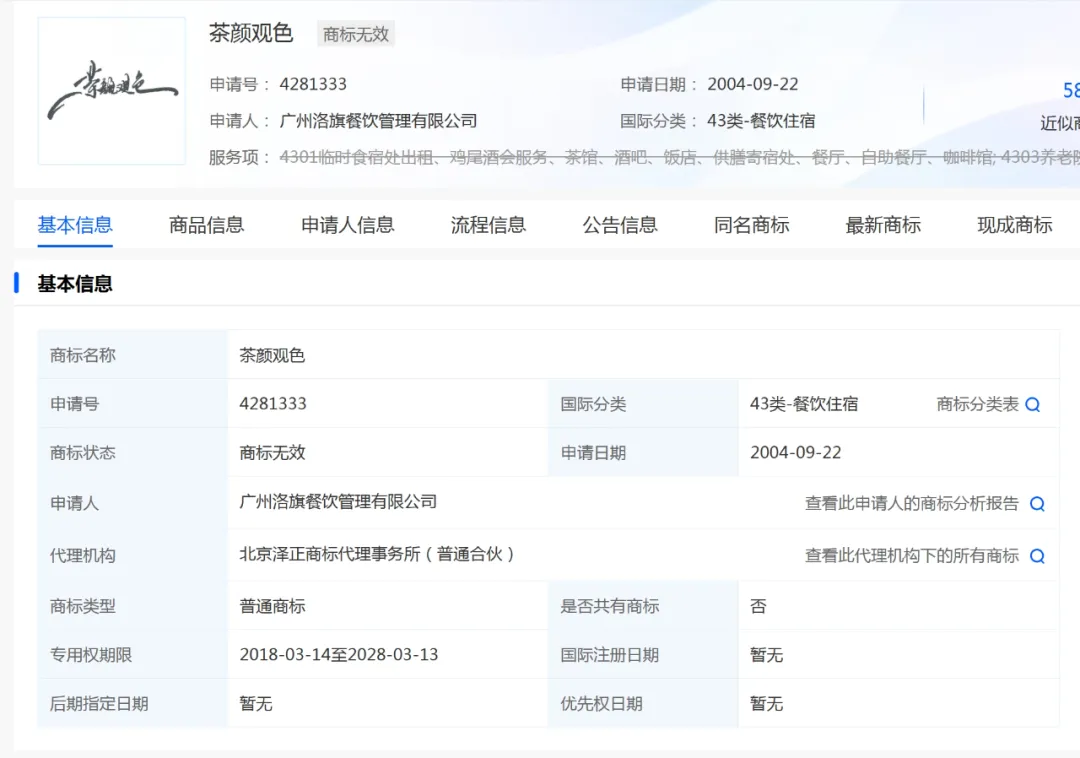The height and width of the screenshot is (758, 1080).
Task: Click the 优先权日期 label cell
Action: click(643, 704)
